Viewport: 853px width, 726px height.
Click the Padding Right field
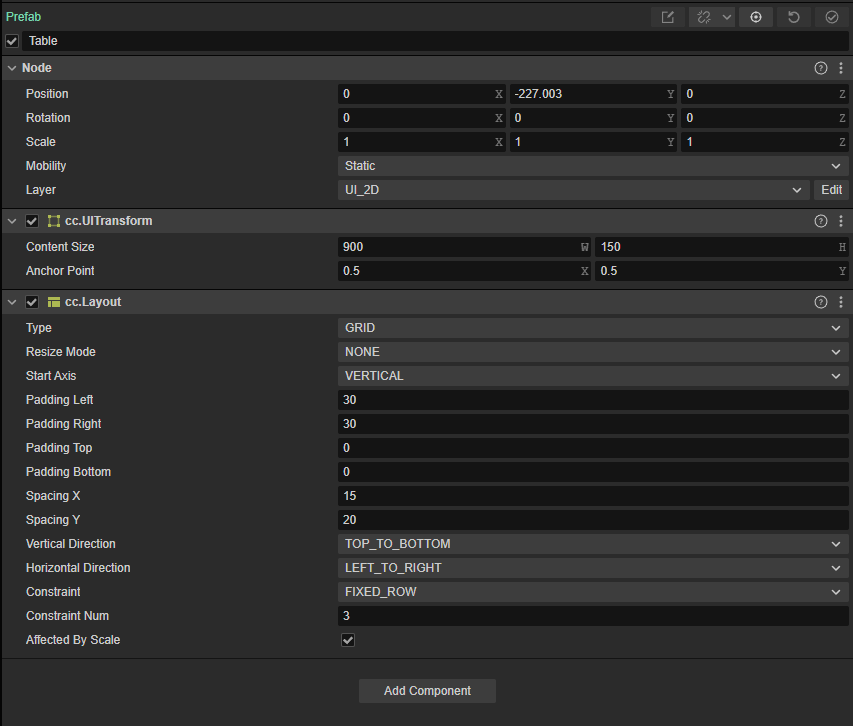[593, 424]
